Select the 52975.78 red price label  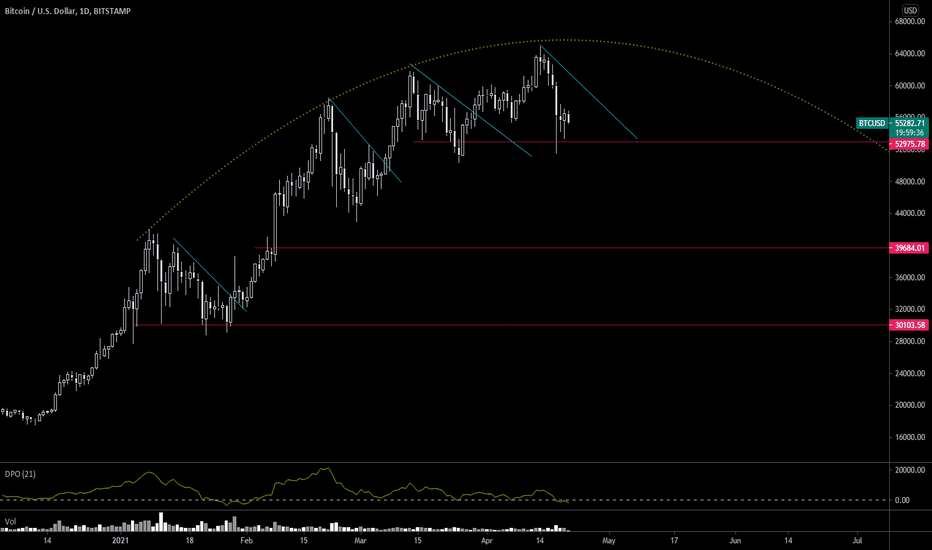[909, 144]
